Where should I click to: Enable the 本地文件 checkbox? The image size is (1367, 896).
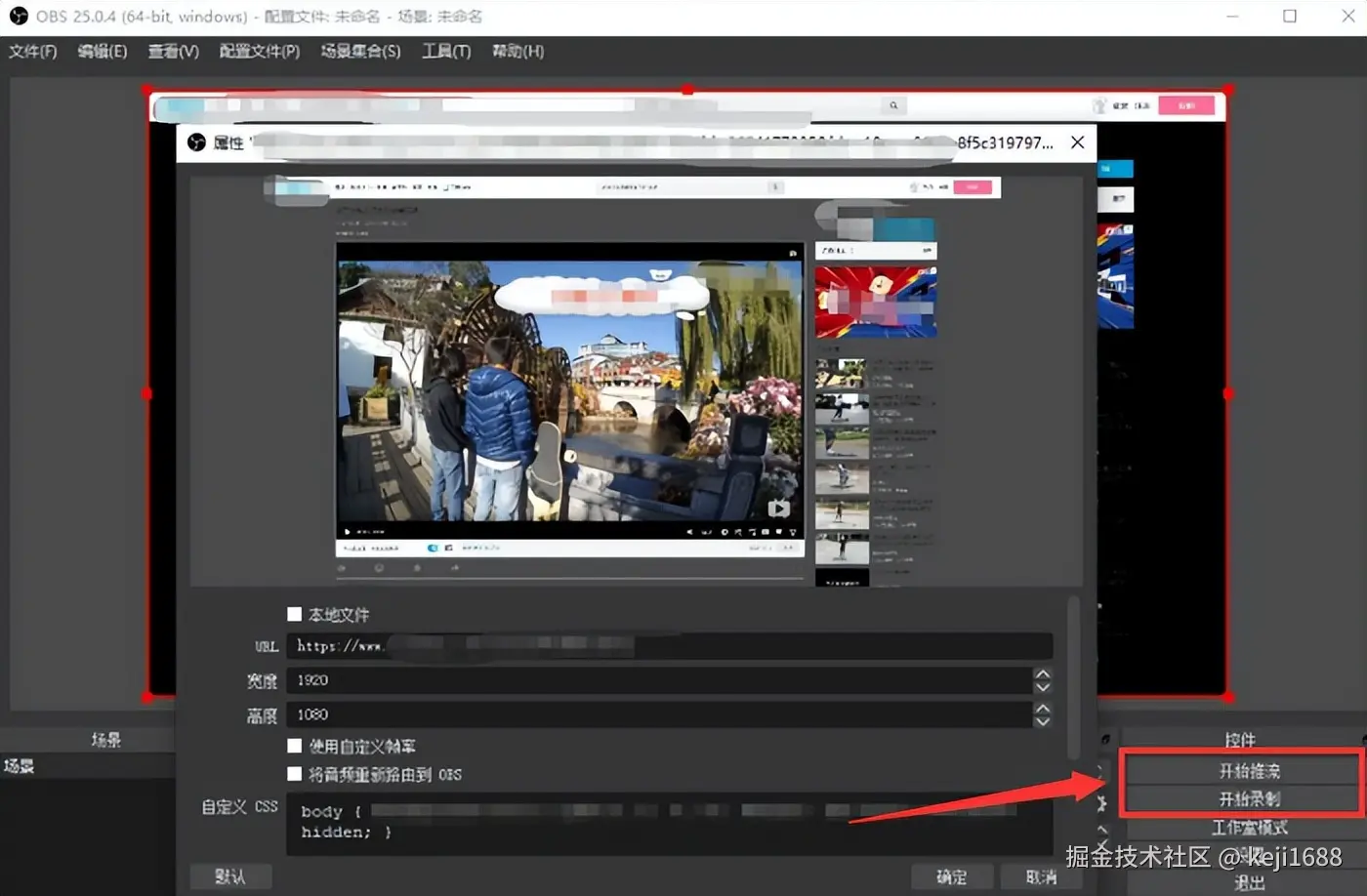[294, 614]
